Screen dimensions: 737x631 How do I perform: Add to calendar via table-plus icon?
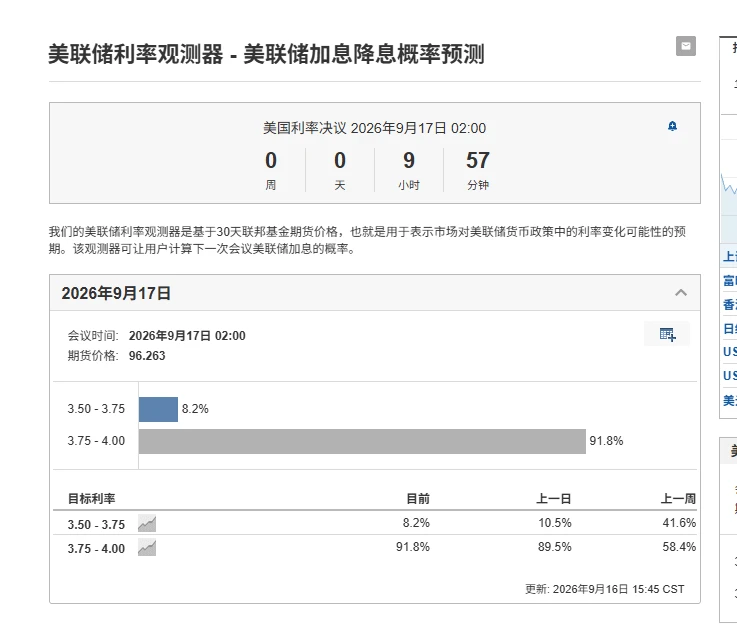pyautogui.click(x=667, y=334)
